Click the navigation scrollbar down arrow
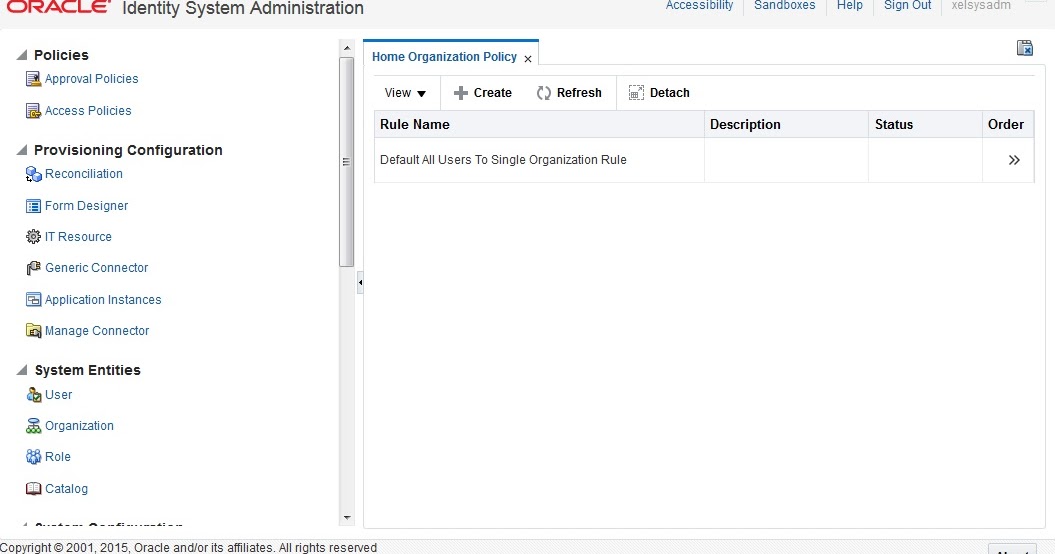1055x554 pixels. click(347, 518)
